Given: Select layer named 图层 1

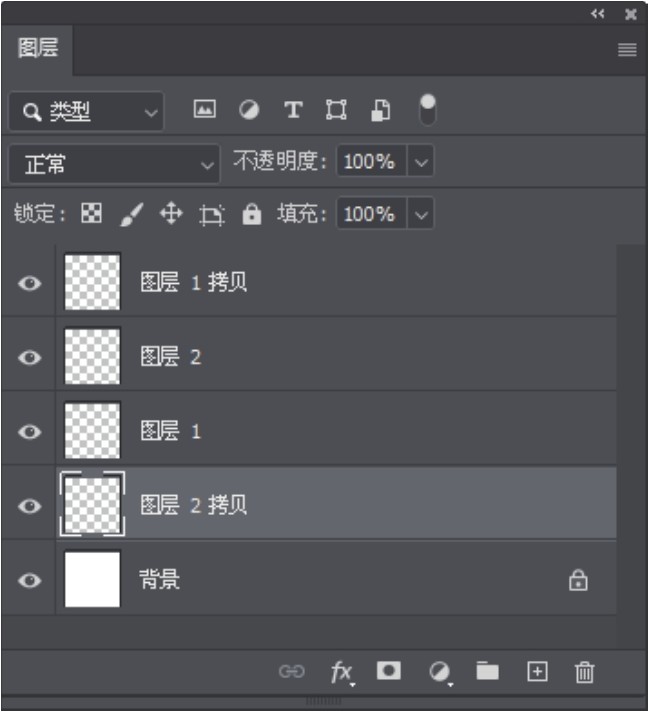Looking at the screenshot, I should (171, 430).
